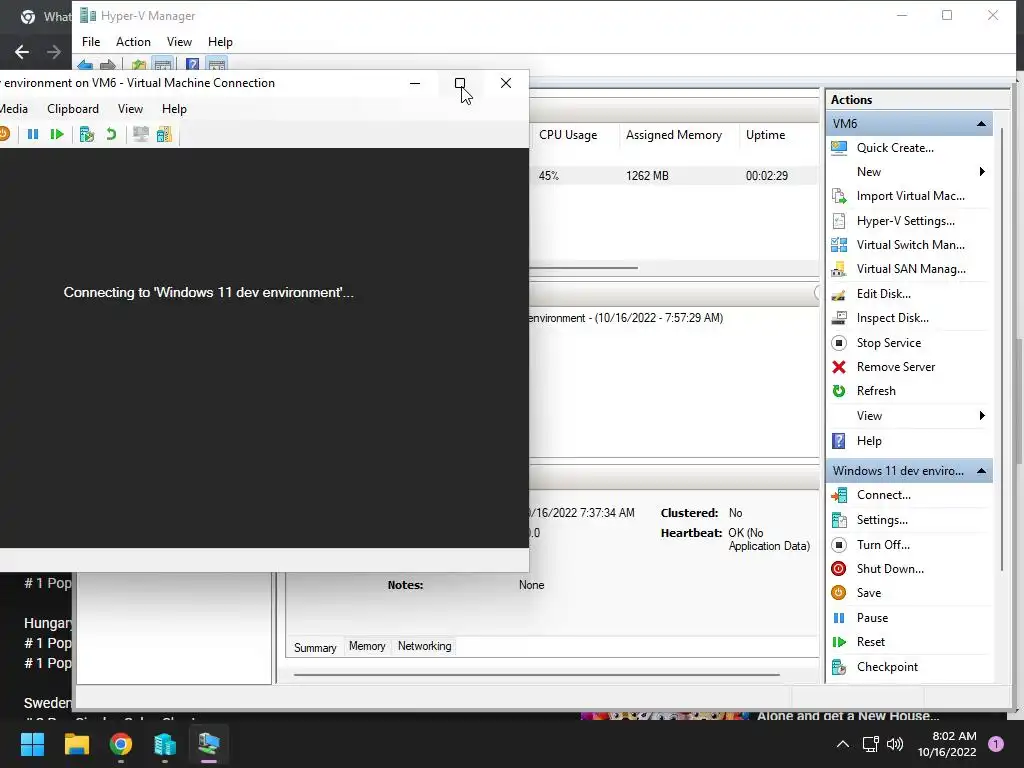Click rightmost toolbar icon in VM Connection window
Viewport: 1024px width, 768px height.
point(164,134)
